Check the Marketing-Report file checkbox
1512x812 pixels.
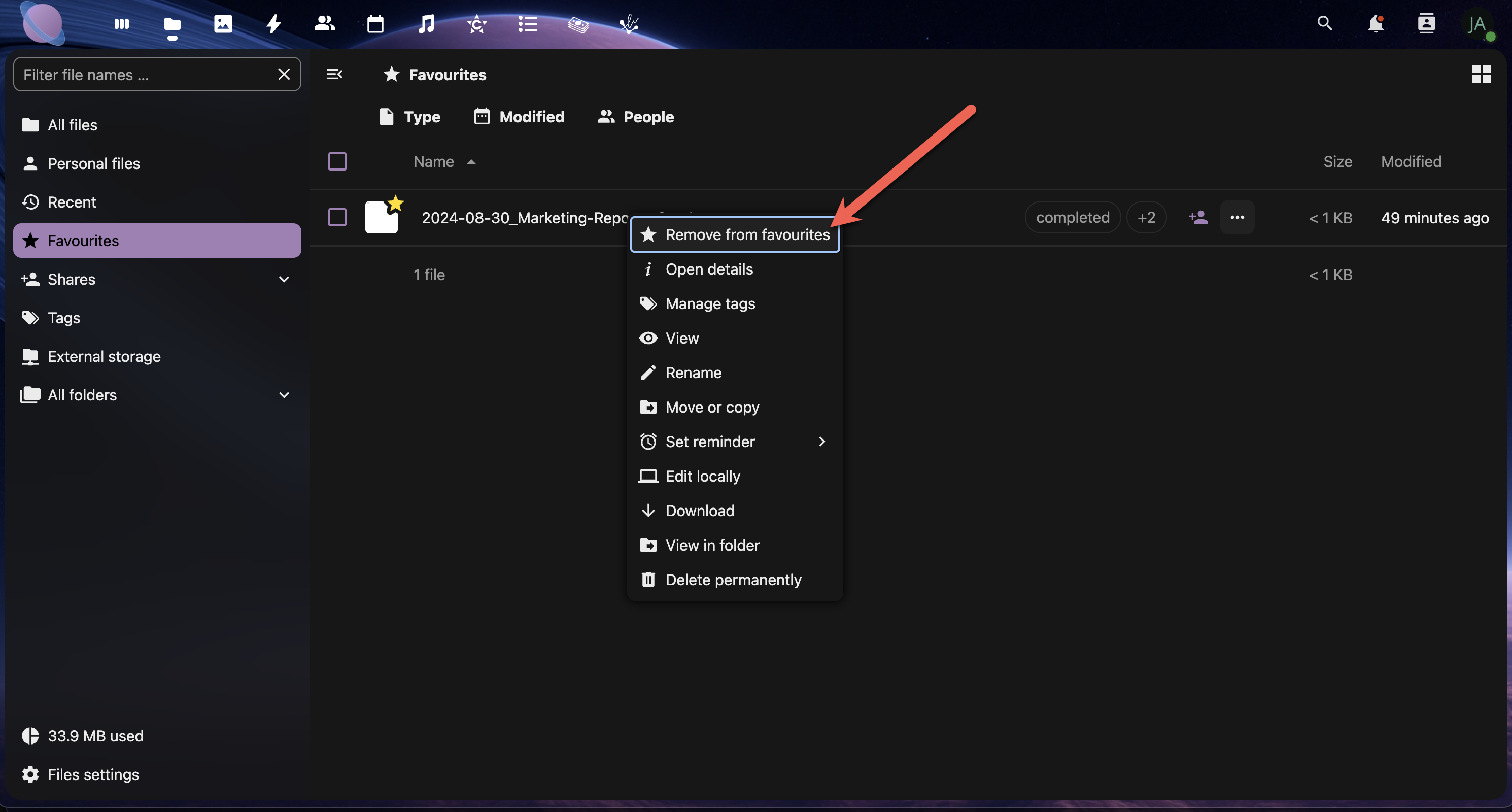tap(337, 218)
